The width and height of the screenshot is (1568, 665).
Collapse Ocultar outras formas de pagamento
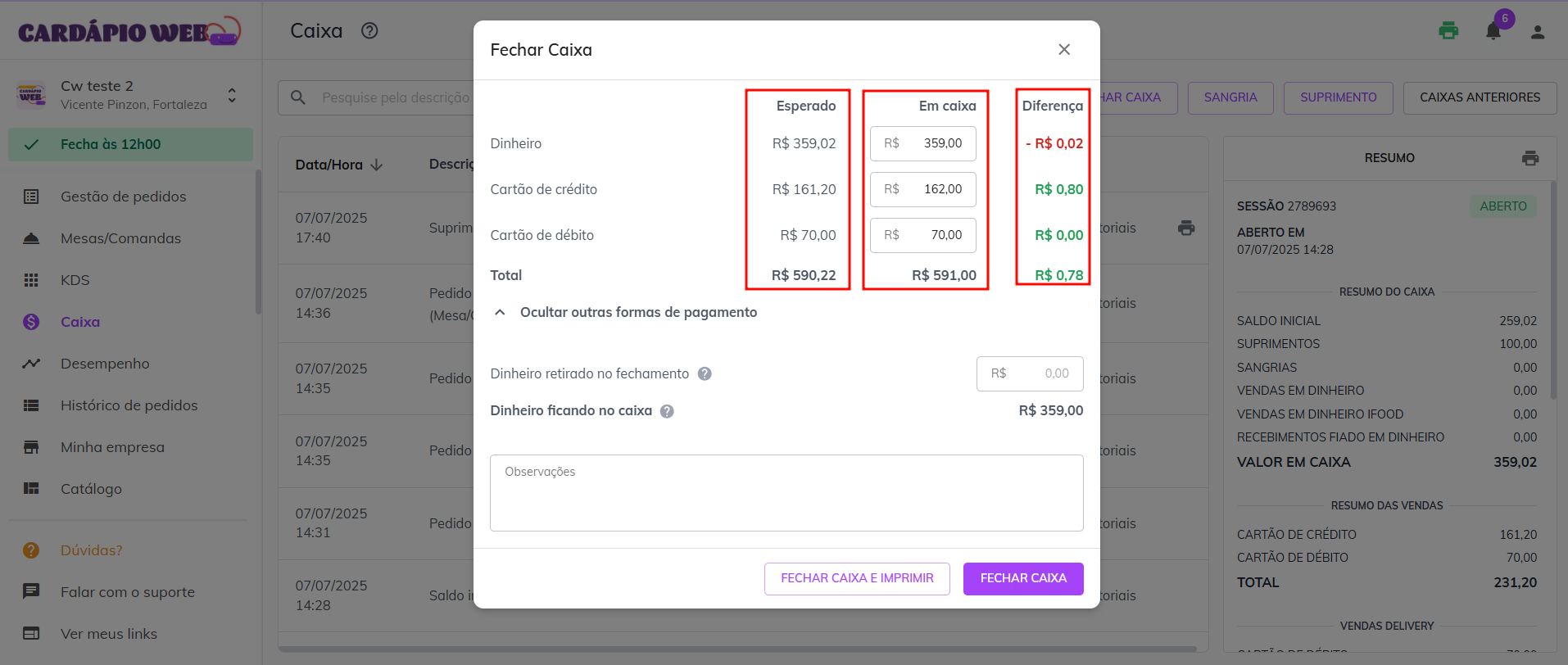pyautogui.click(x=500, y=313)
